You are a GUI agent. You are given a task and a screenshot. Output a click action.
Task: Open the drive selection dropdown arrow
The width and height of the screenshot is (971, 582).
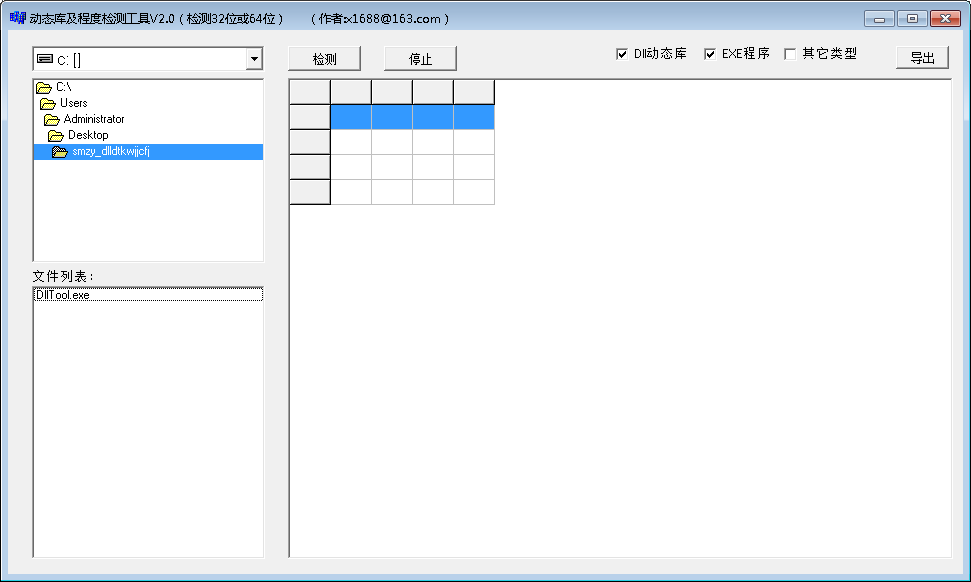(x=254, y=59)
